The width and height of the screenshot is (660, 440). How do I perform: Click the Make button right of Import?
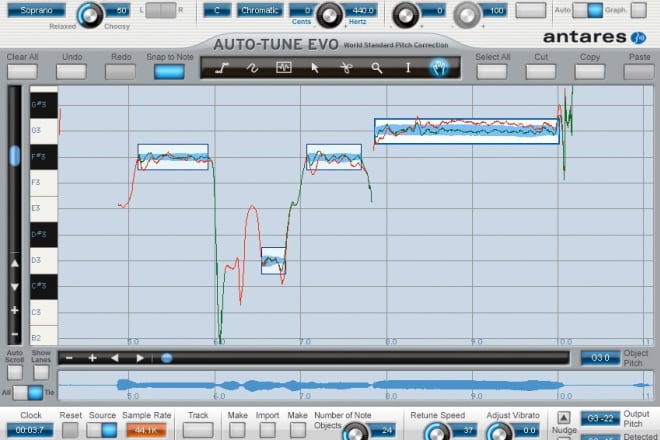(298, 430)
